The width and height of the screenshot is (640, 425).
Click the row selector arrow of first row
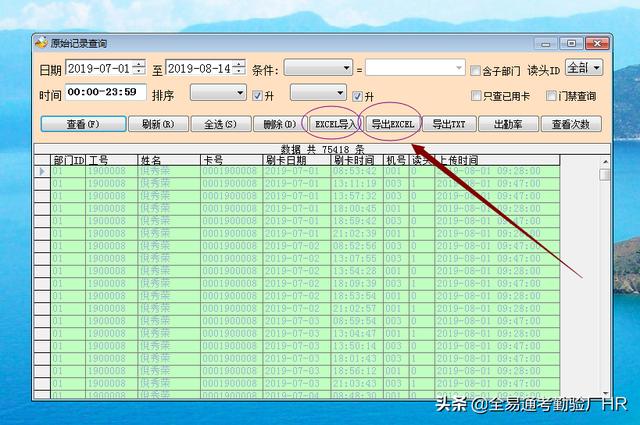point(42,171)
